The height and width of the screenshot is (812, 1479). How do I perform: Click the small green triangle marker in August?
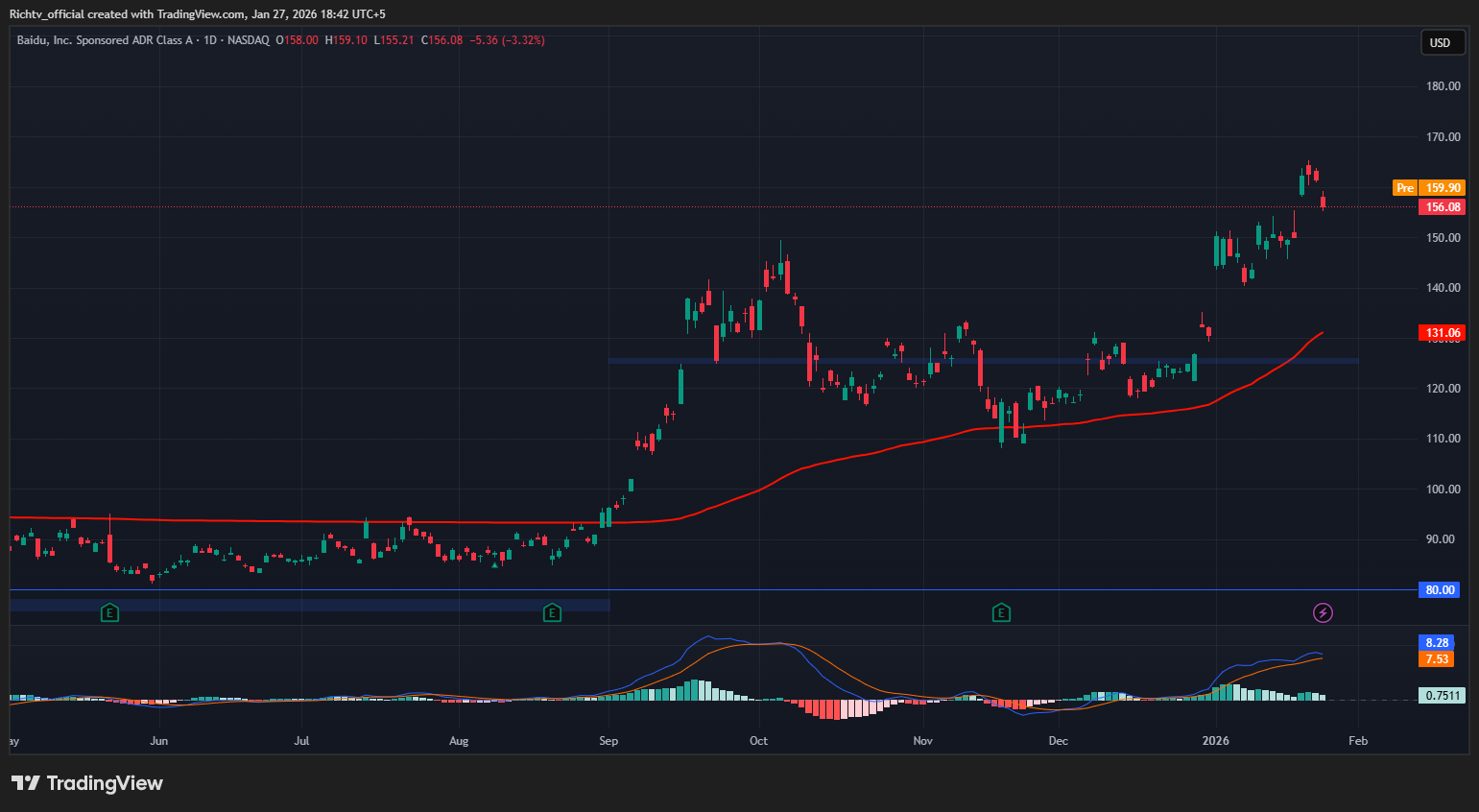[x=495, y=564]
